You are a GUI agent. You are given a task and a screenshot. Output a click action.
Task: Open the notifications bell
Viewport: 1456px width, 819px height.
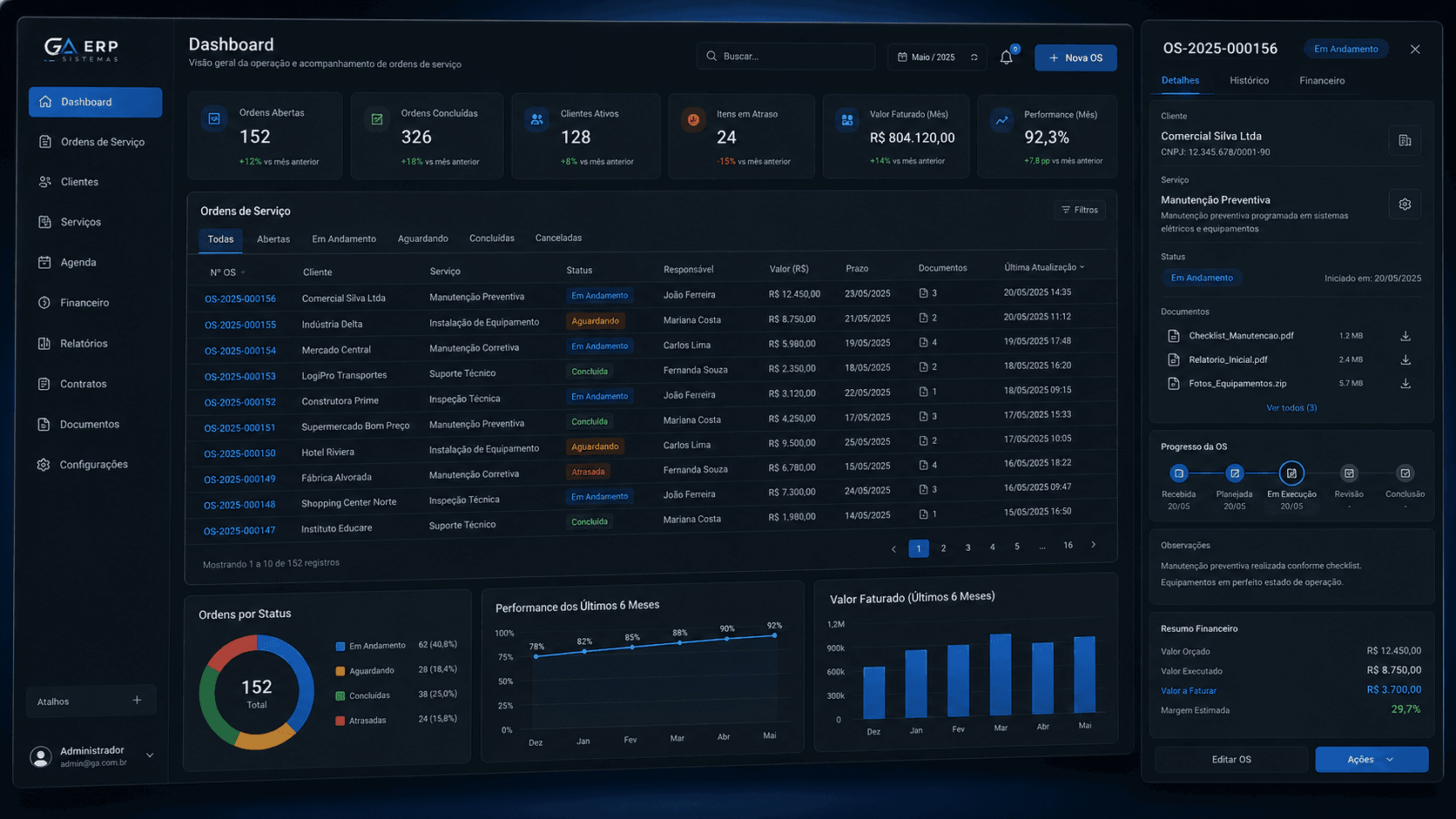(x=1007, y=57)
